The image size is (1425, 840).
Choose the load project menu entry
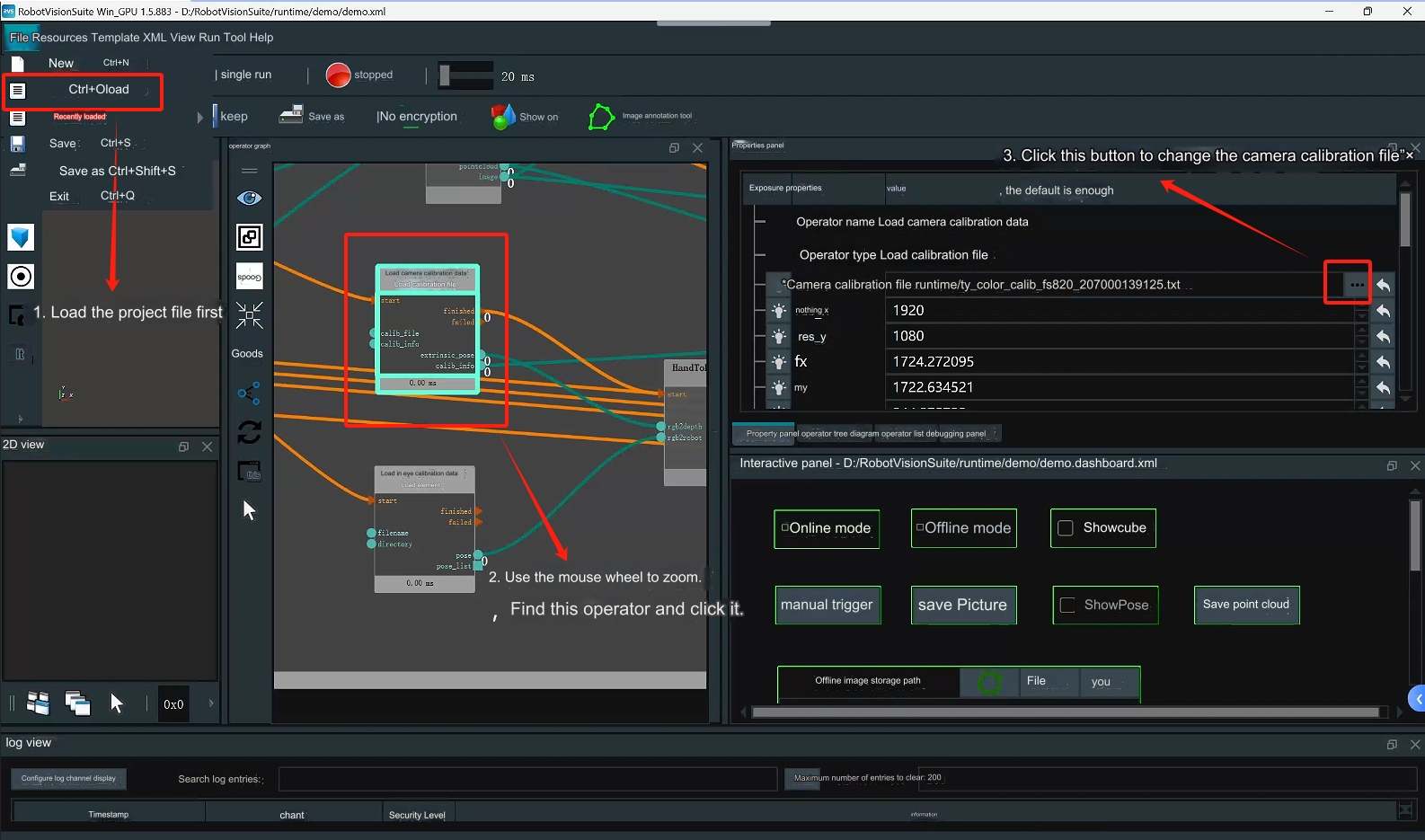point(84,91)
